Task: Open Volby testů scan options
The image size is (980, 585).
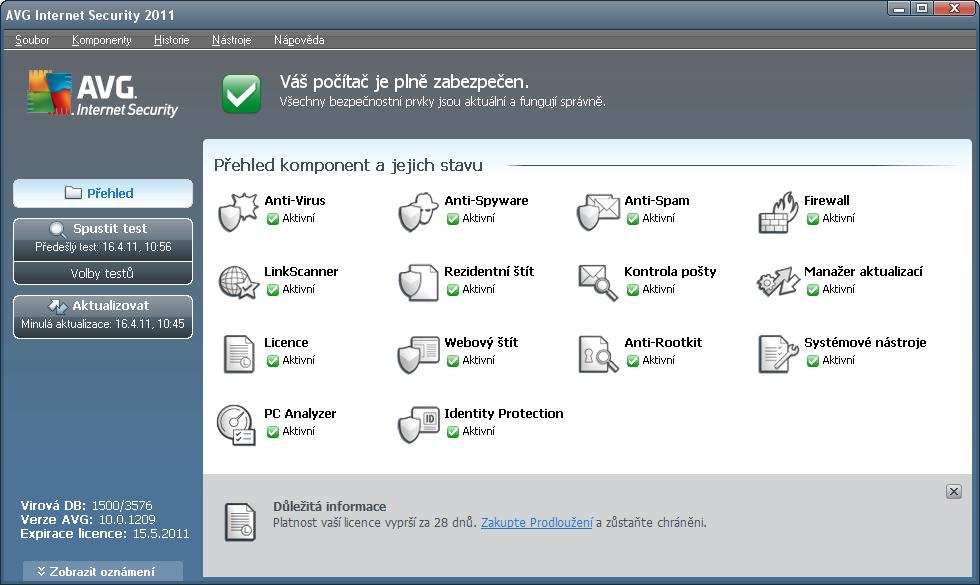Action: pos(102,273)
